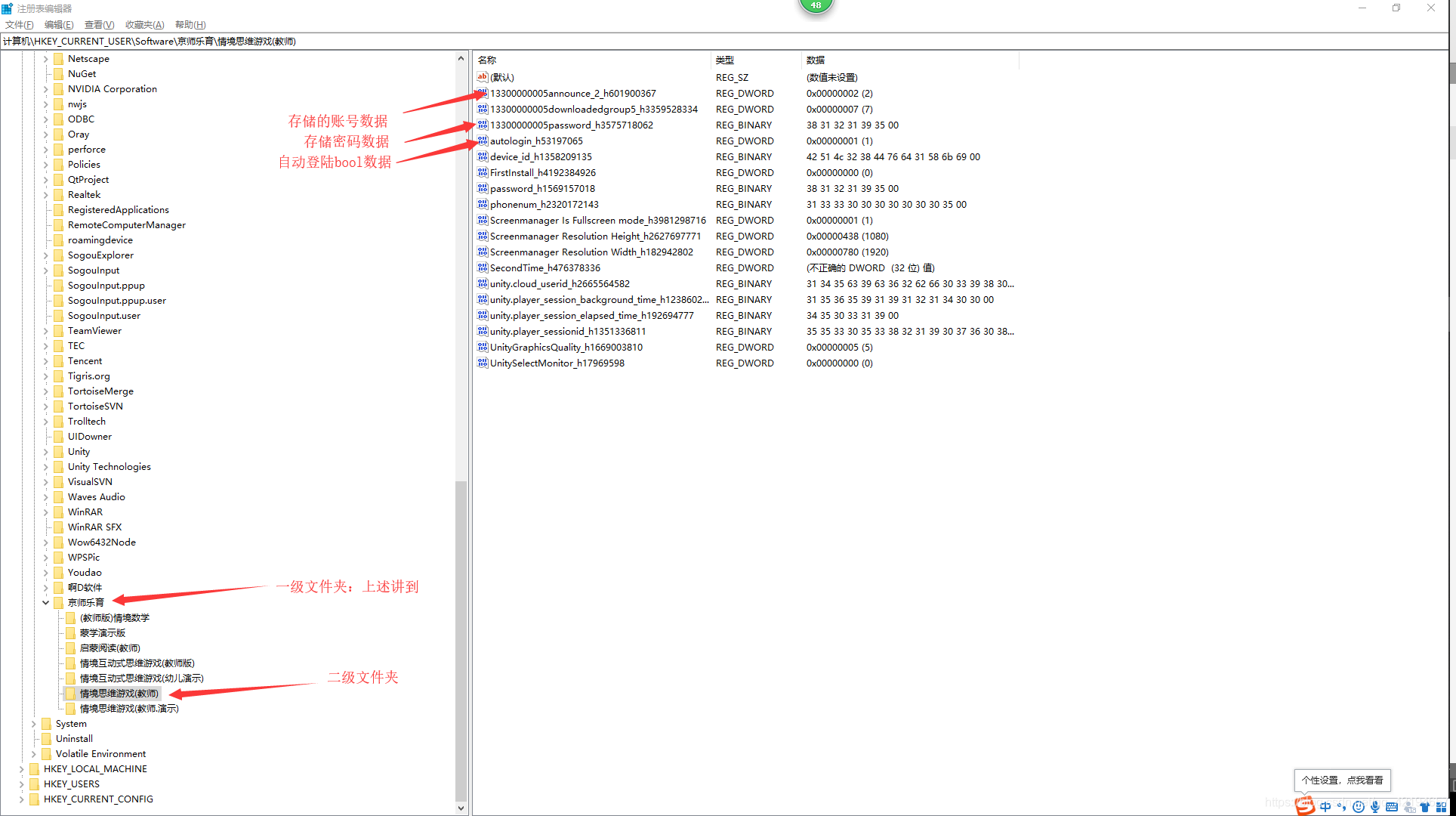Select Screenmanager Resolution Width_h182942802 value

pos(591,252)
